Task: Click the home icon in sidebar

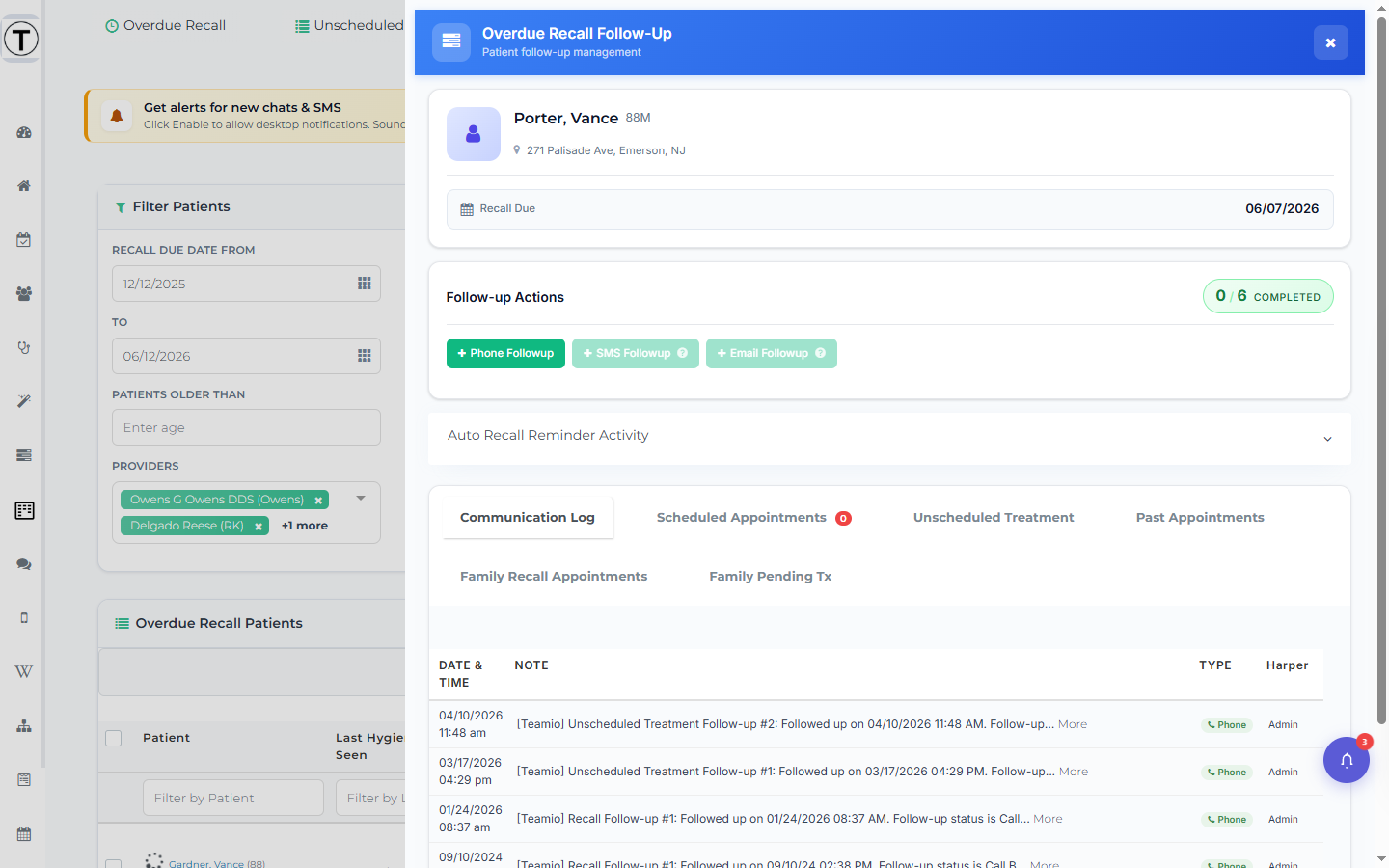Action: click(24, 186)
